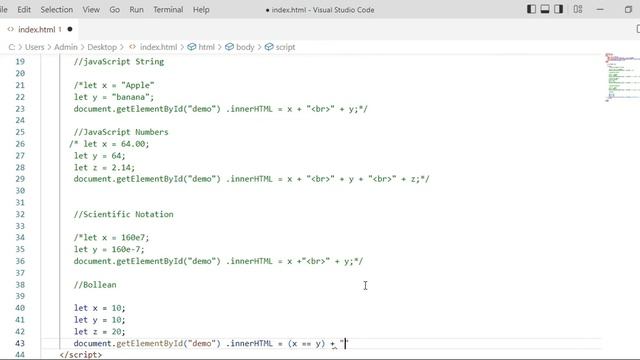Click the '/*let x = "Apple"' line
Image resolution: width=640 pixels, height=360 pixels.
click(x=114, y=85)
